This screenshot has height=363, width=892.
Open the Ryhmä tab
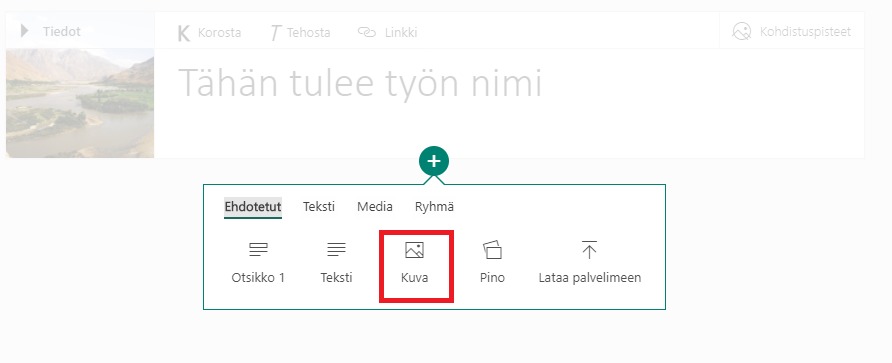[x=435, y=207]
